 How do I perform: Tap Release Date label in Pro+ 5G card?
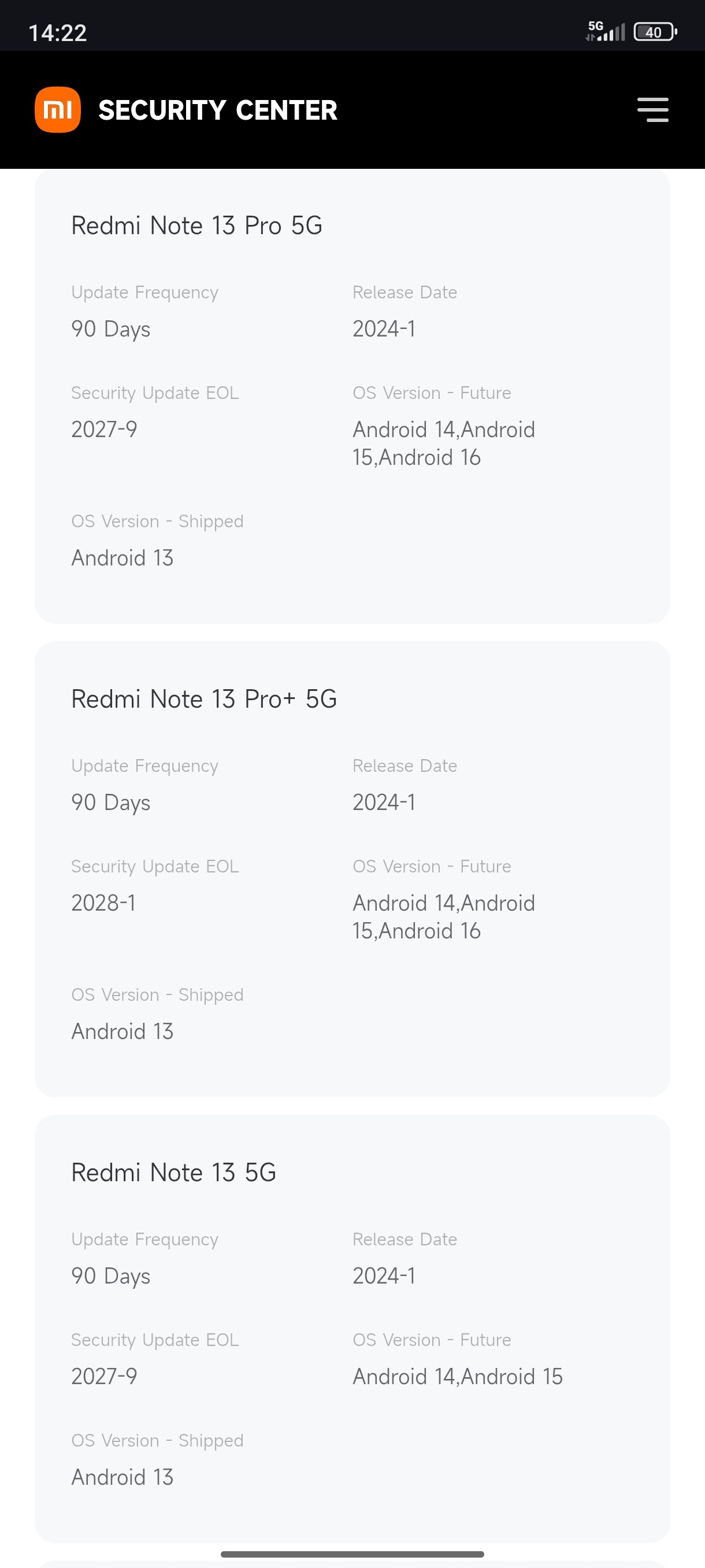click(x=405, y=765)
